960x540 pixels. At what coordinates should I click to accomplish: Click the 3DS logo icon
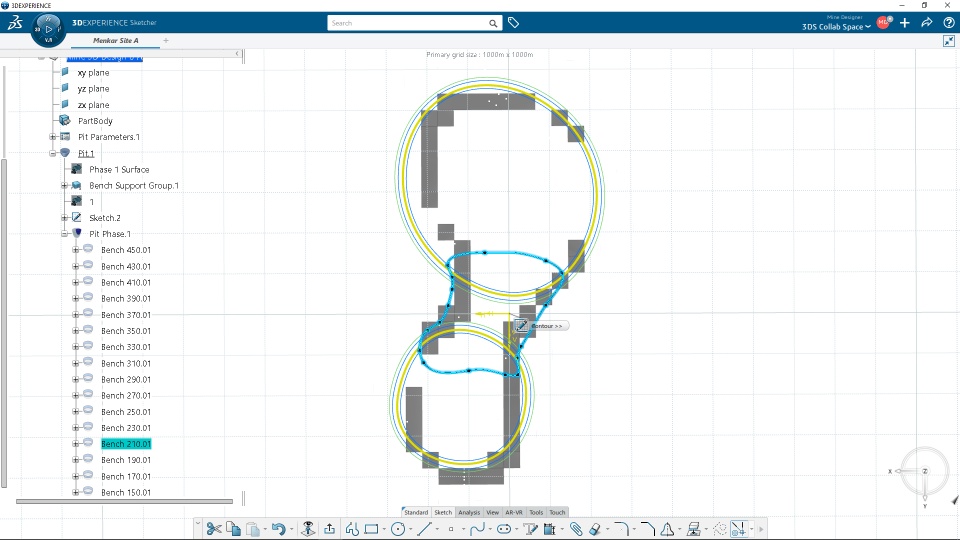pos(15,23)
